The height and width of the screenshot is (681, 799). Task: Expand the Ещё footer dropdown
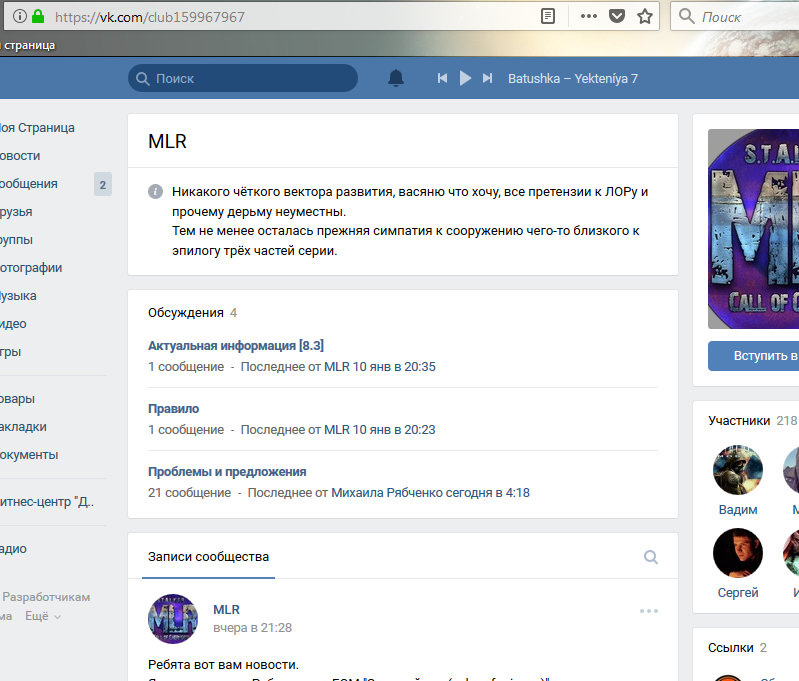click(43, 616)
